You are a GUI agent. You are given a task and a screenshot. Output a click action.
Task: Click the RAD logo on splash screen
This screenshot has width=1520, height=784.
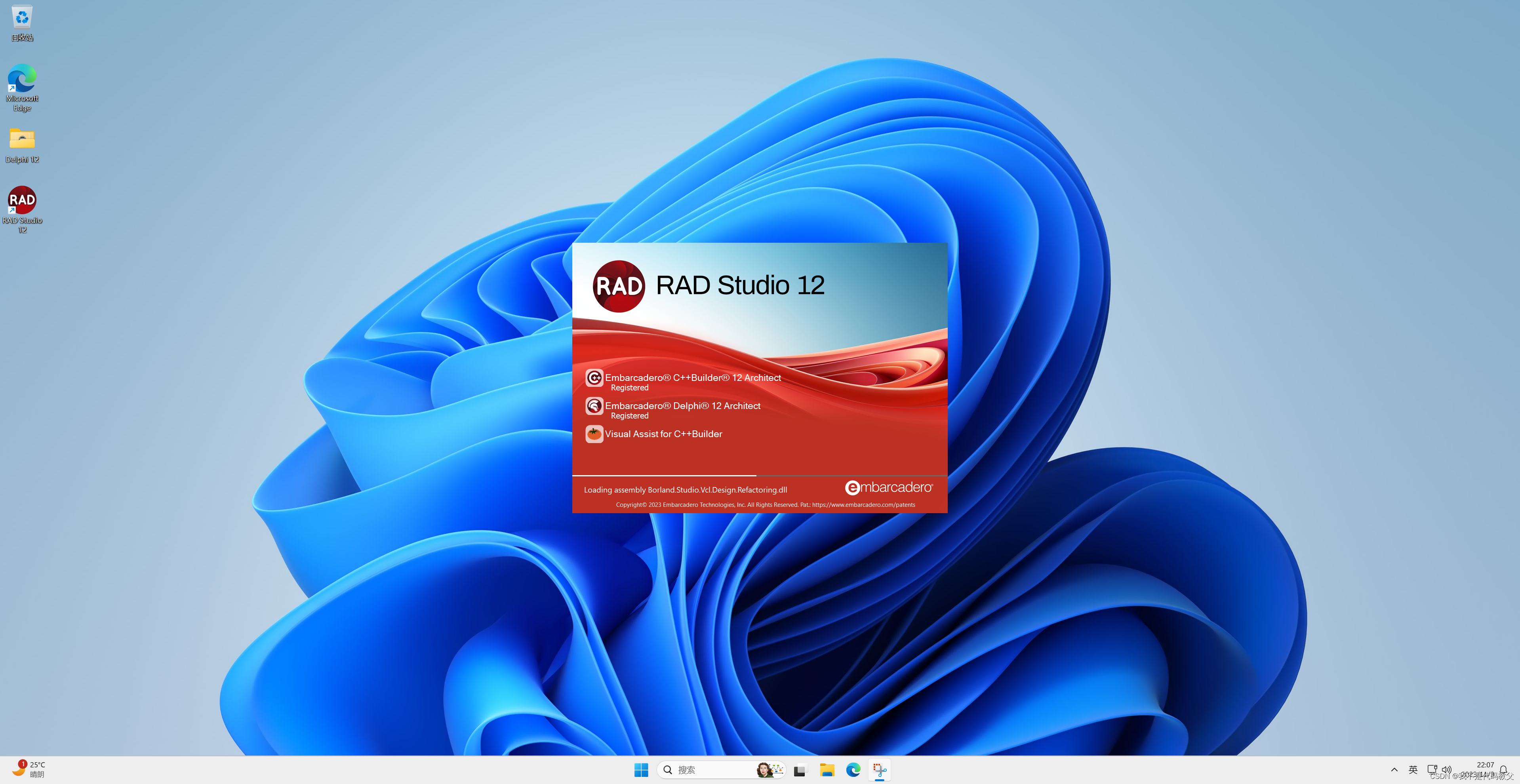point(618,286)
